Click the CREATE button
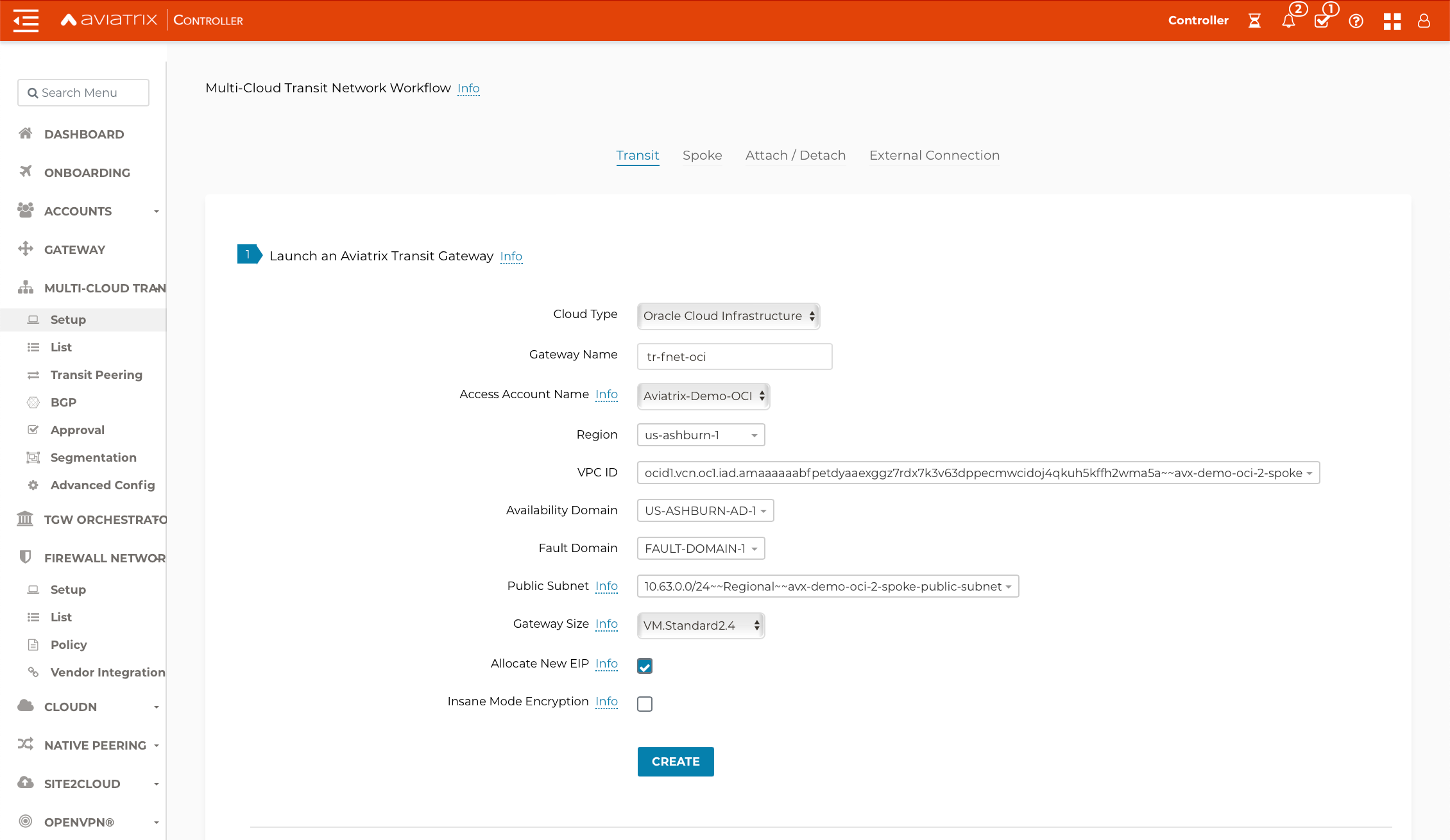 (x=676, y=761)
